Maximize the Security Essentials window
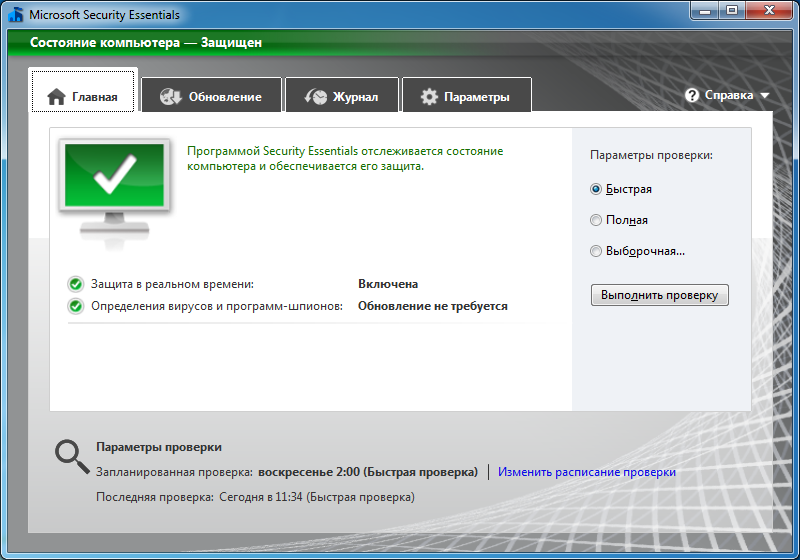The image size is (800, 560). [732, 11]
